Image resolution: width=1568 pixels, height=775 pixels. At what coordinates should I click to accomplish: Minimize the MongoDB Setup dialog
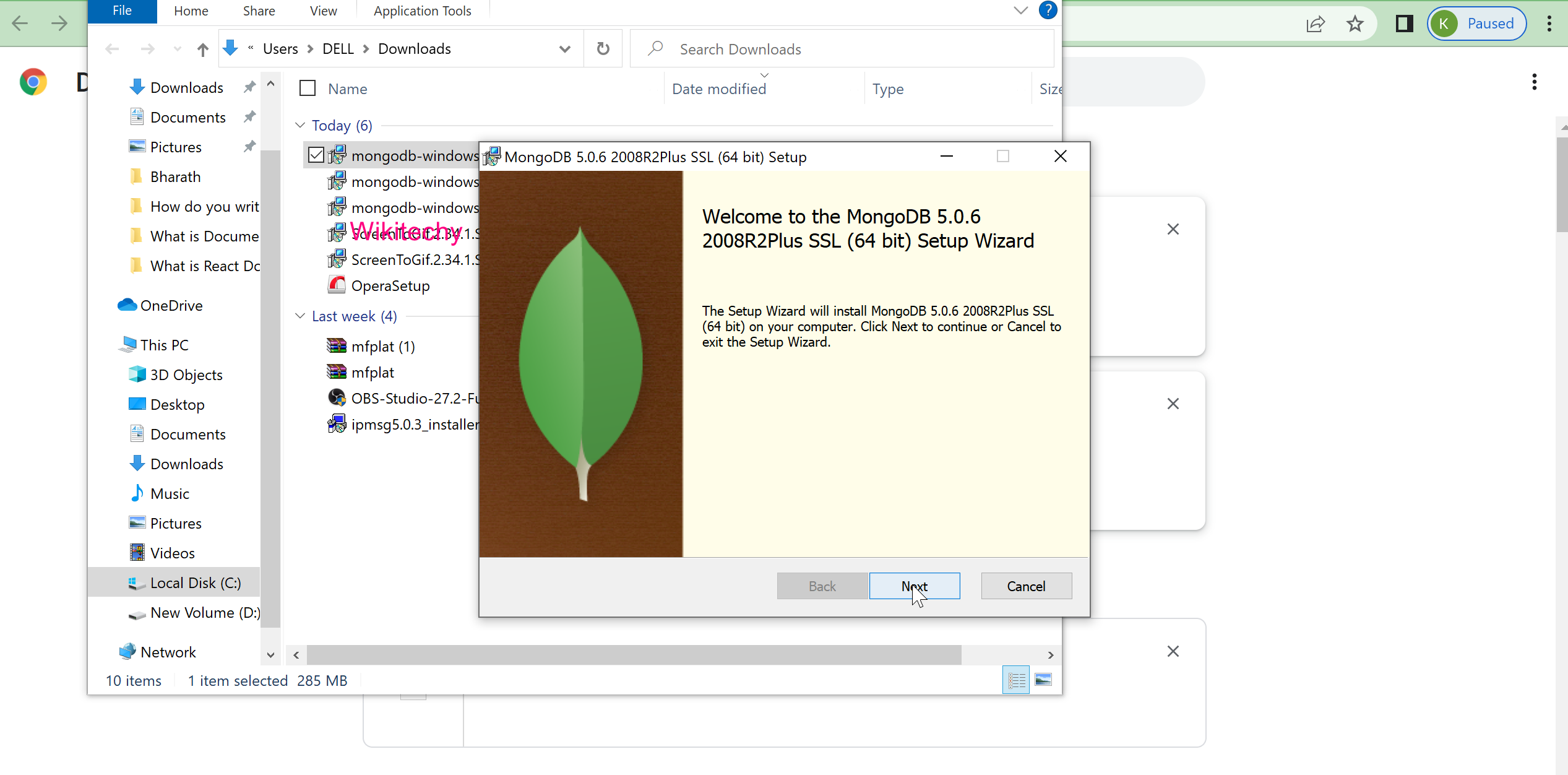click(946, 157)
